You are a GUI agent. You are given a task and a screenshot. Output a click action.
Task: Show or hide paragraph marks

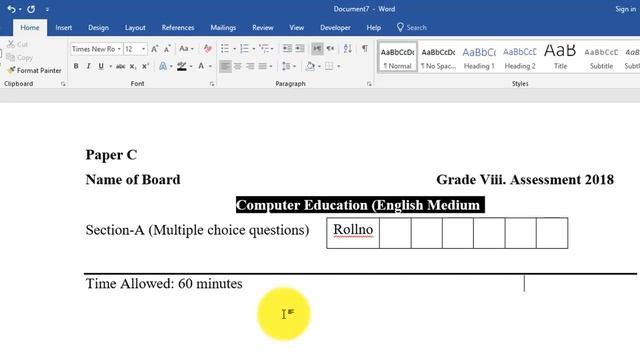click(365, 49)
